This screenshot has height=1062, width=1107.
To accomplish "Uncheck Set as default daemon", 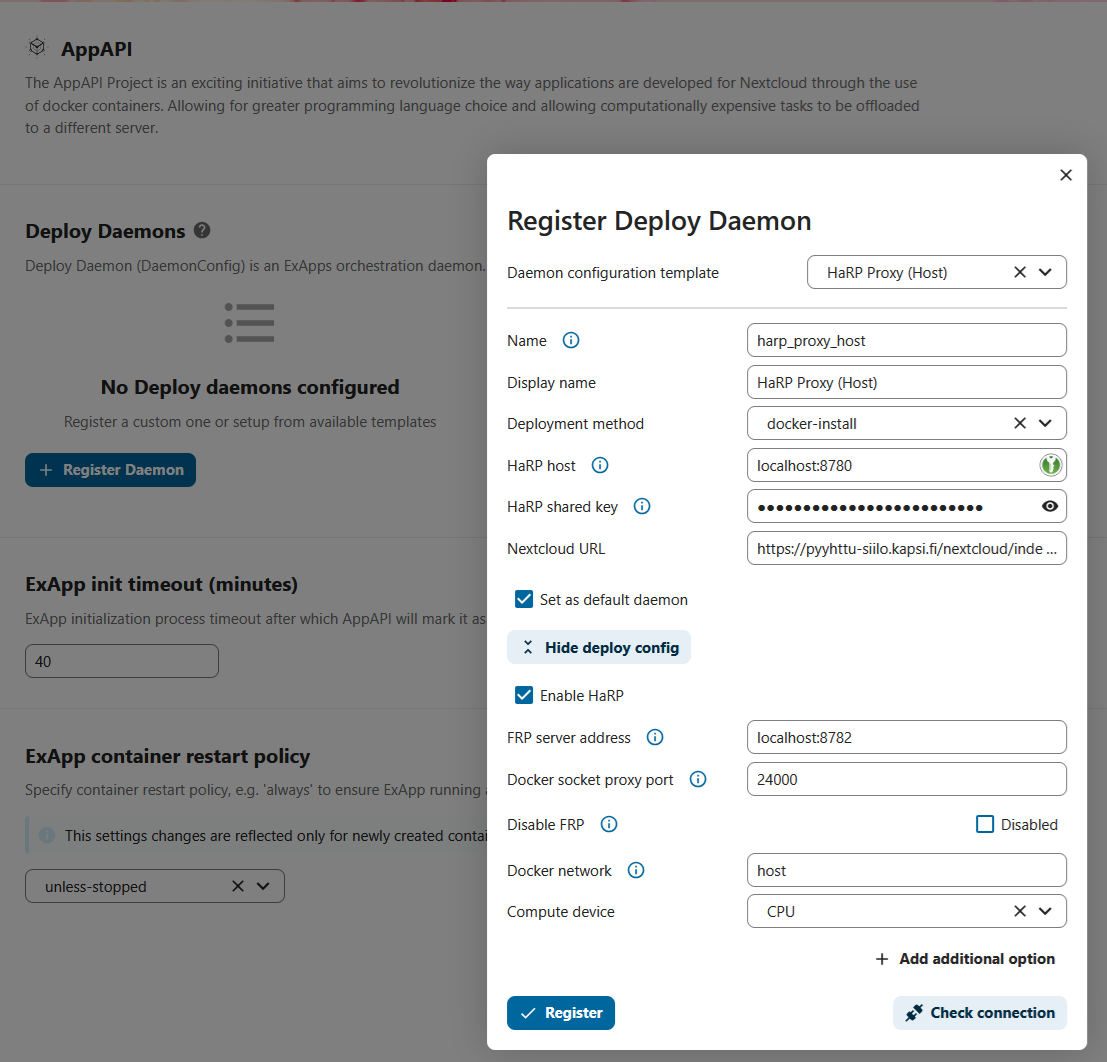I will 523,599.
